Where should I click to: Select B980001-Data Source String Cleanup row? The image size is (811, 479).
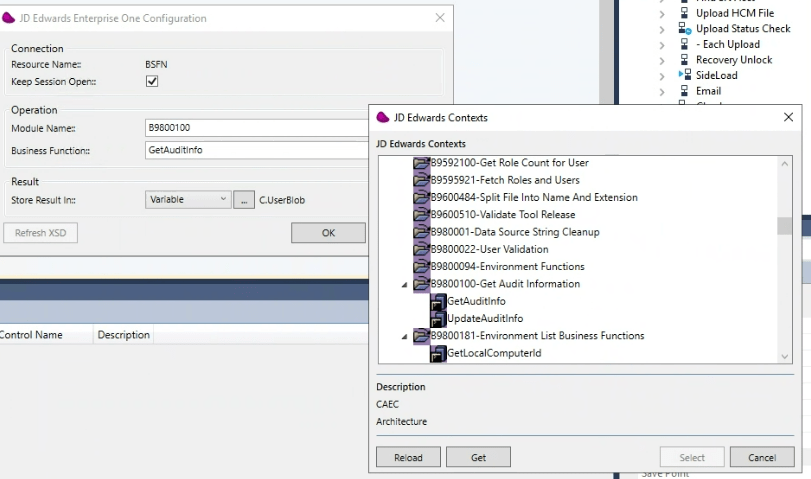click(515, 232)
